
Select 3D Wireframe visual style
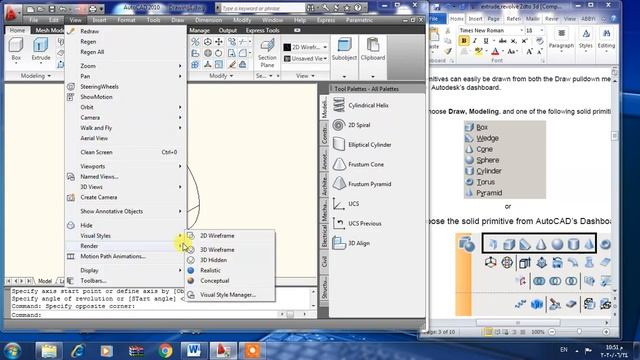230,249
